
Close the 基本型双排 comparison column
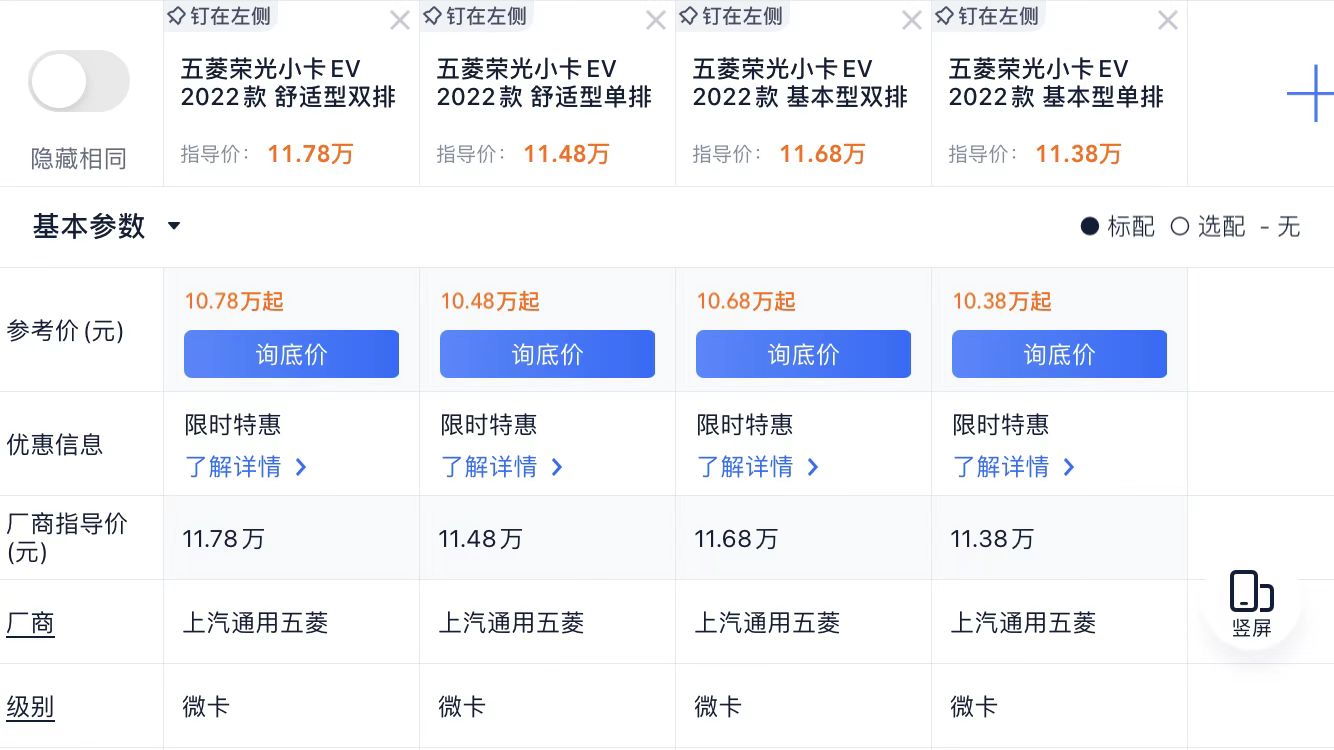click(911, 19)
